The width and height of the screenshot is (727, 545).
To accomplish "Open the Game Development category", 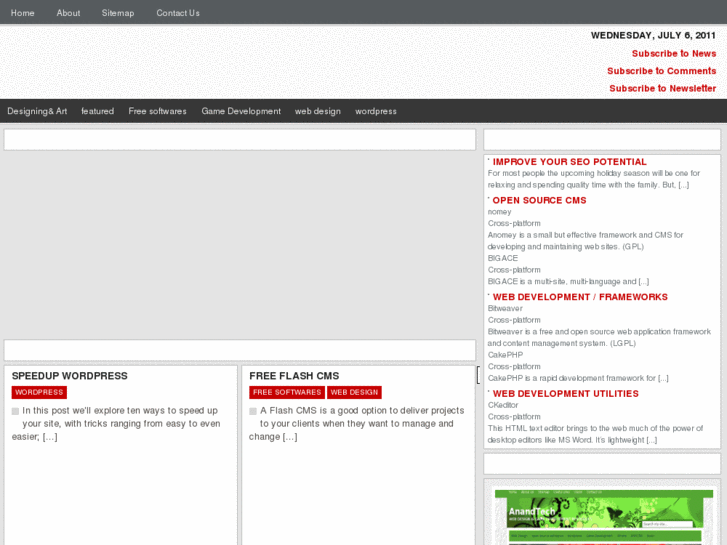I will click(x=241, y=111).
